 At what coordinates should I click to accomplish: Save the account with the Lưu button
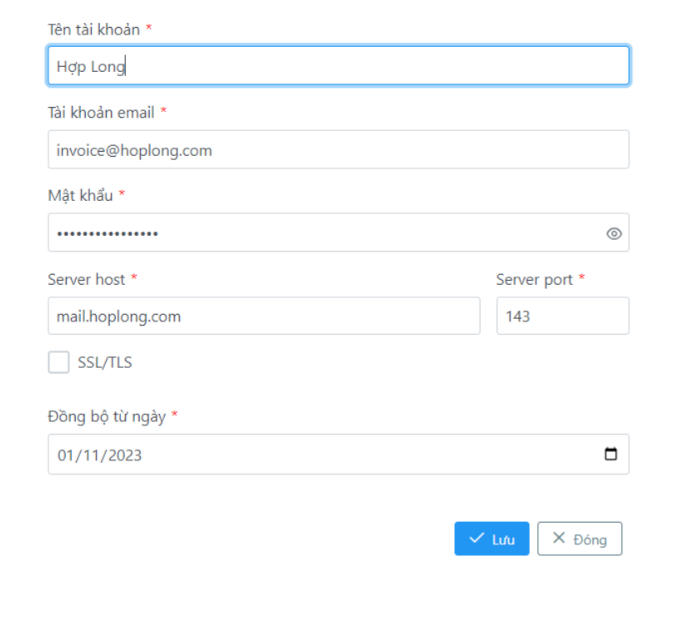pos(491,539)
